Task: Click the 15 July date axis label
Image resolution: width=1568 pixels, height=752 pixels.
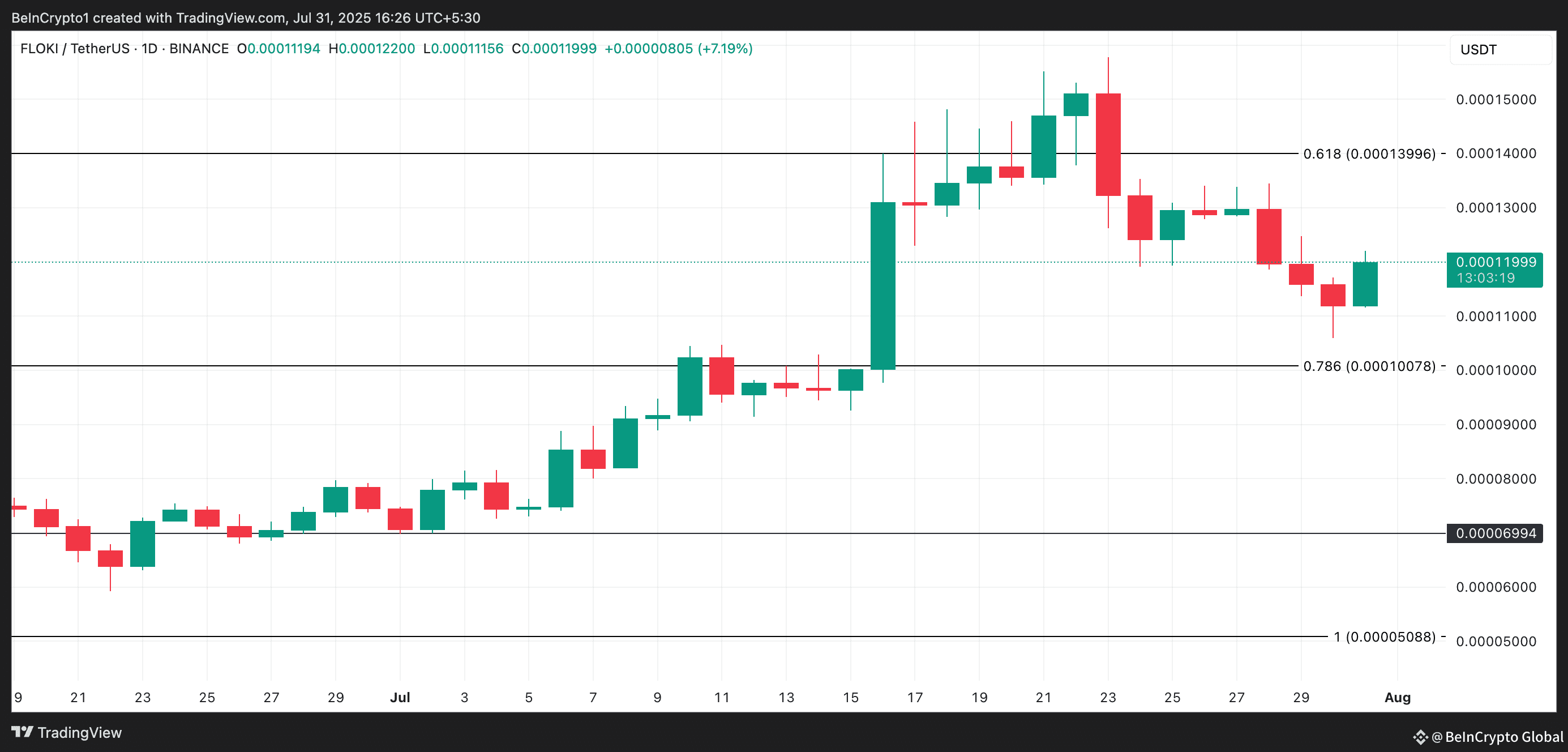Action: (x=850, y=697)
